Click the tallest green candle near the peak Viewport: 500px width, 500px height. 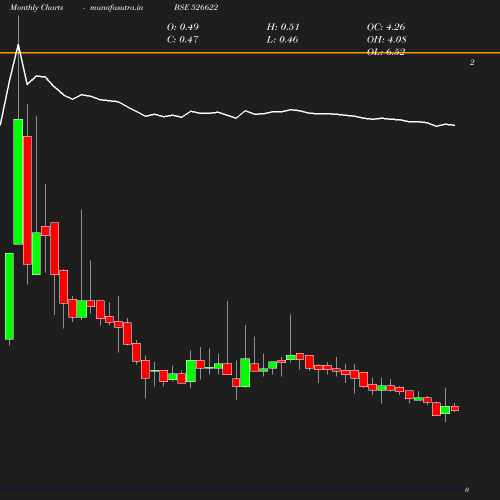click(18, 182)
